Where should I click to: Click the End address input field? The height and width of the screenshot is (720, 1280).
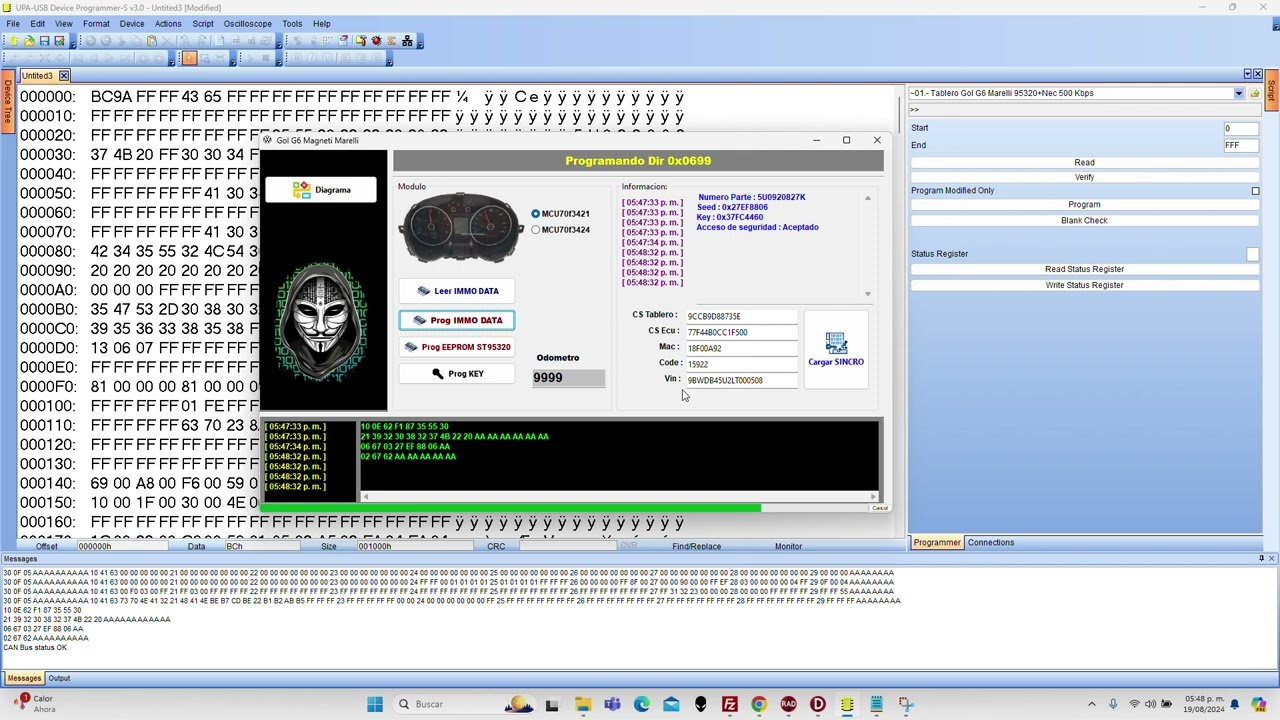1241,145
